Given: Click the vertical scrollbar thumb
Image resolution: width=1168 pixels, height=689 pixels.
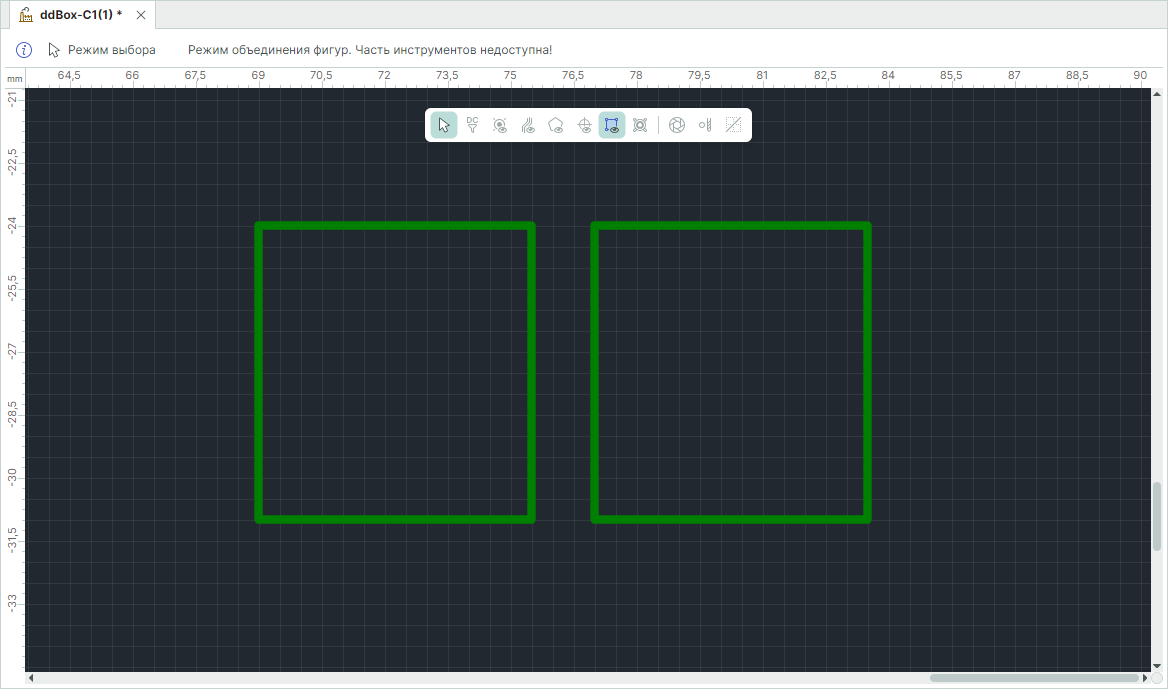Looking at the screenshot, I should click(1157, 516).
